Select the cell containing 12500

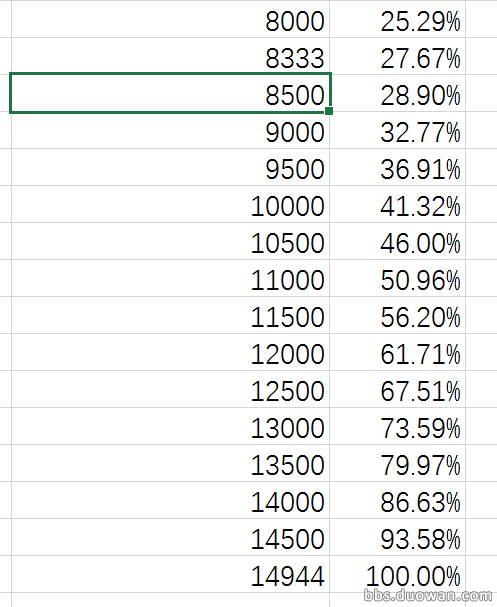[x=170, y=389]
